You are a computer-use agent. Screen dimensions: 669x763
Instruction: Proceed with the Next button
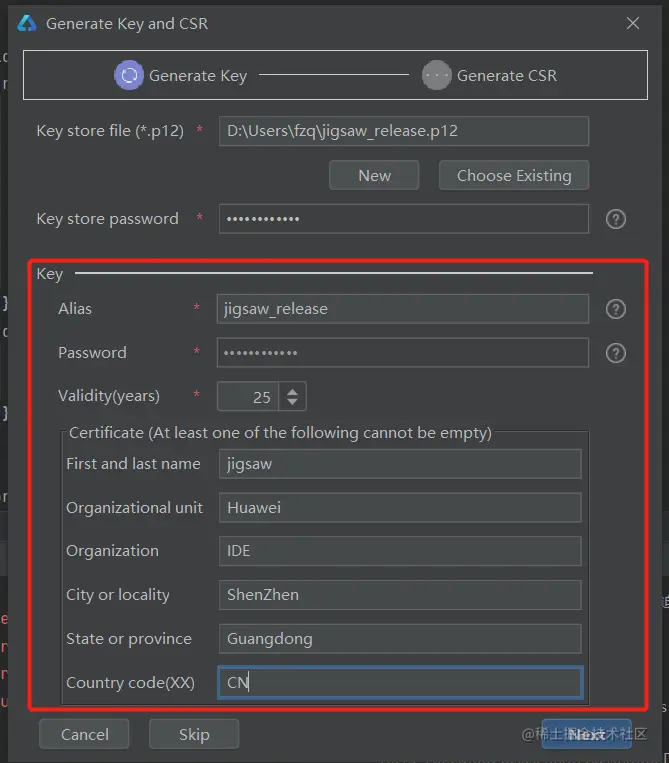586,734
